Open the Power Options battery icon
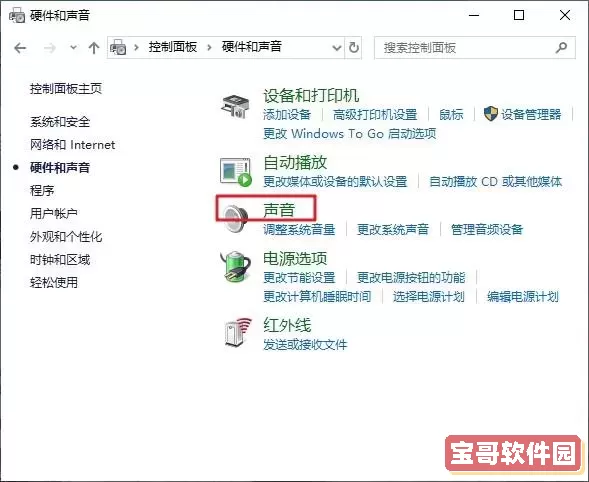Image resolution: width=589 pixels, height=482 pixels. click(x=236, y=266)
